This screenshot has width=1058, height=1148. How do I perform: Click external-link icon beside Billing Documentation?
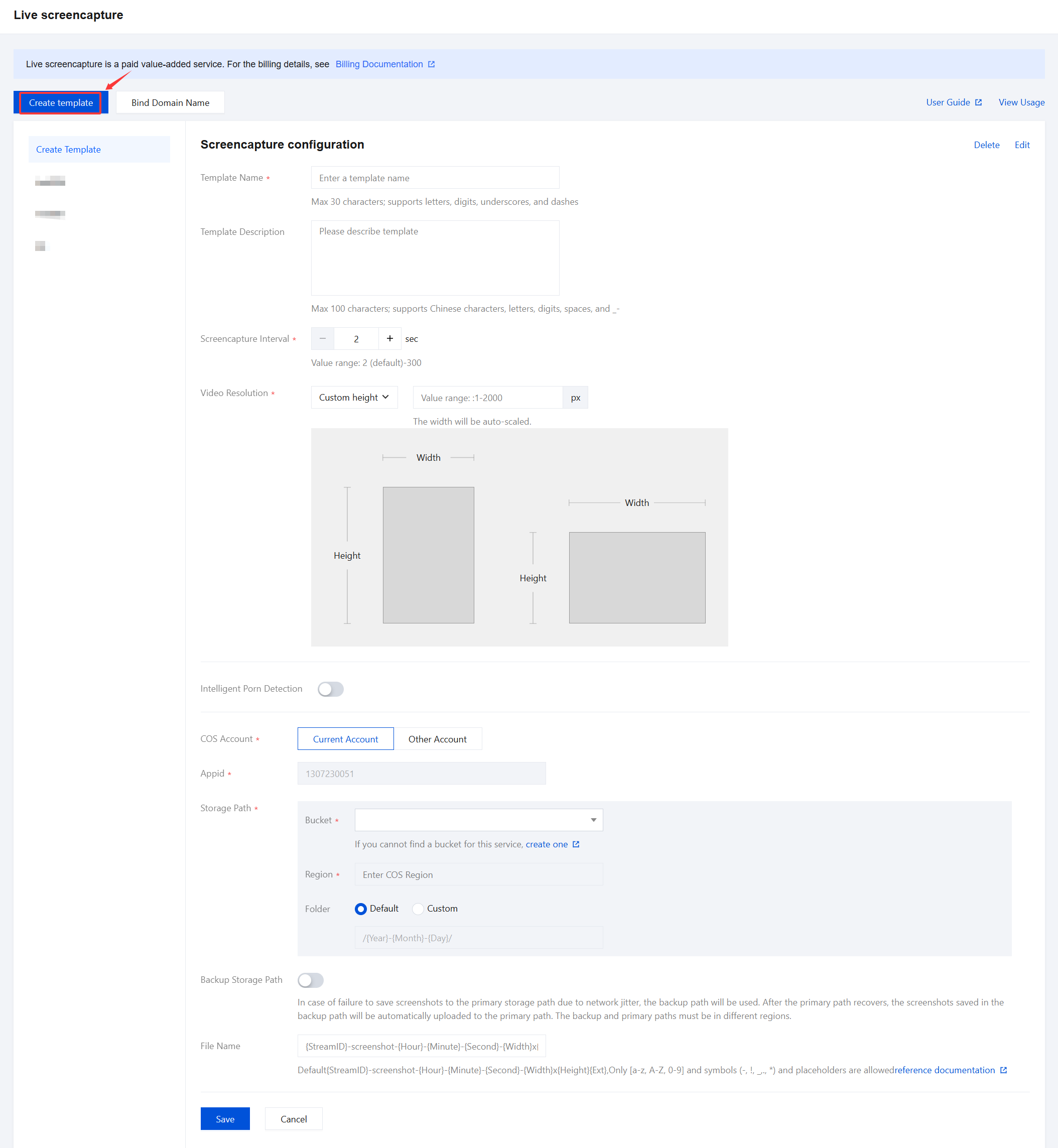pos(431,64)
